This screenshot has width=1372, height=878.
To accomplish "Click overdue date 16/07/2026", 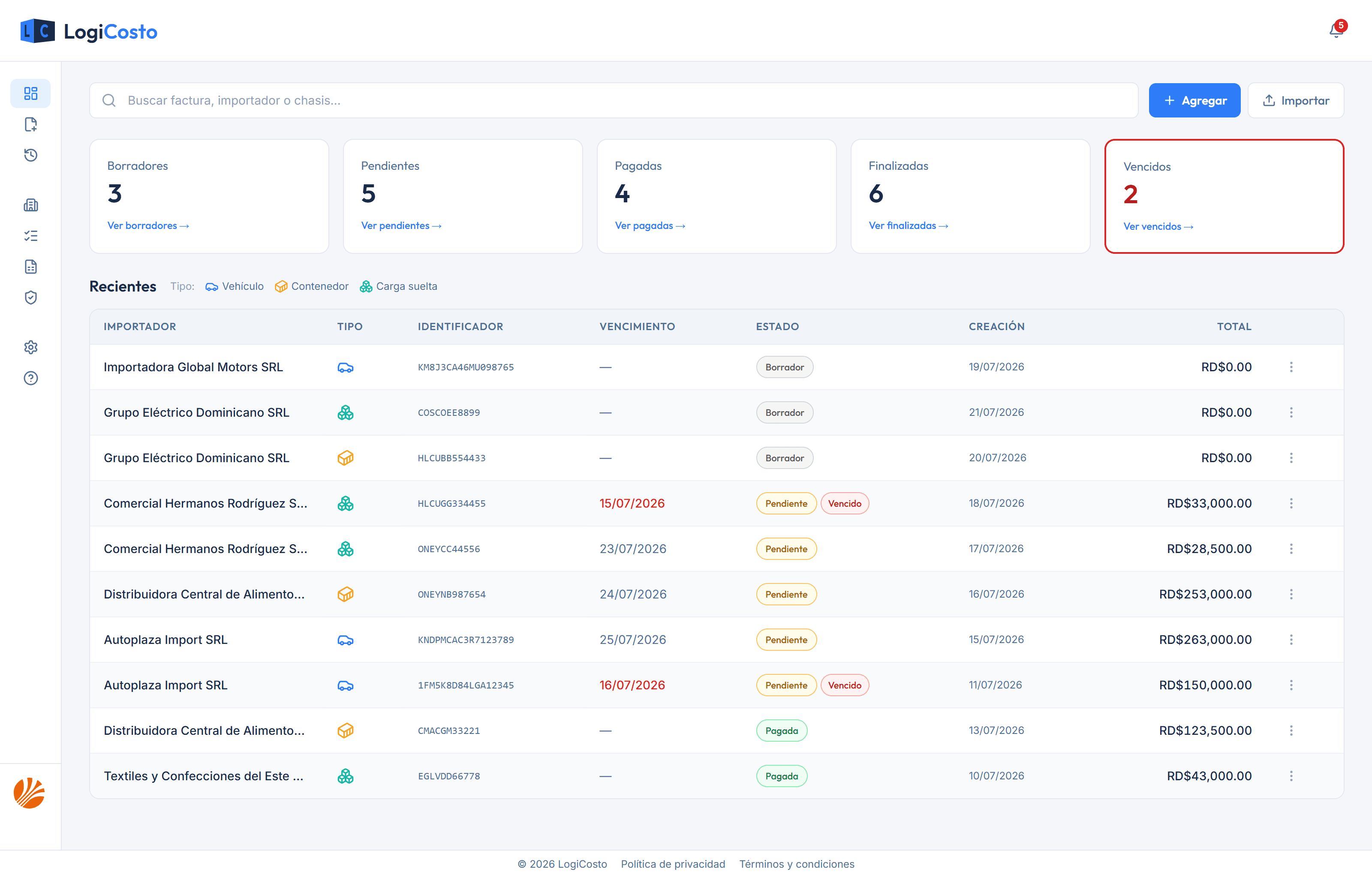I will click(x=632, y=686).
